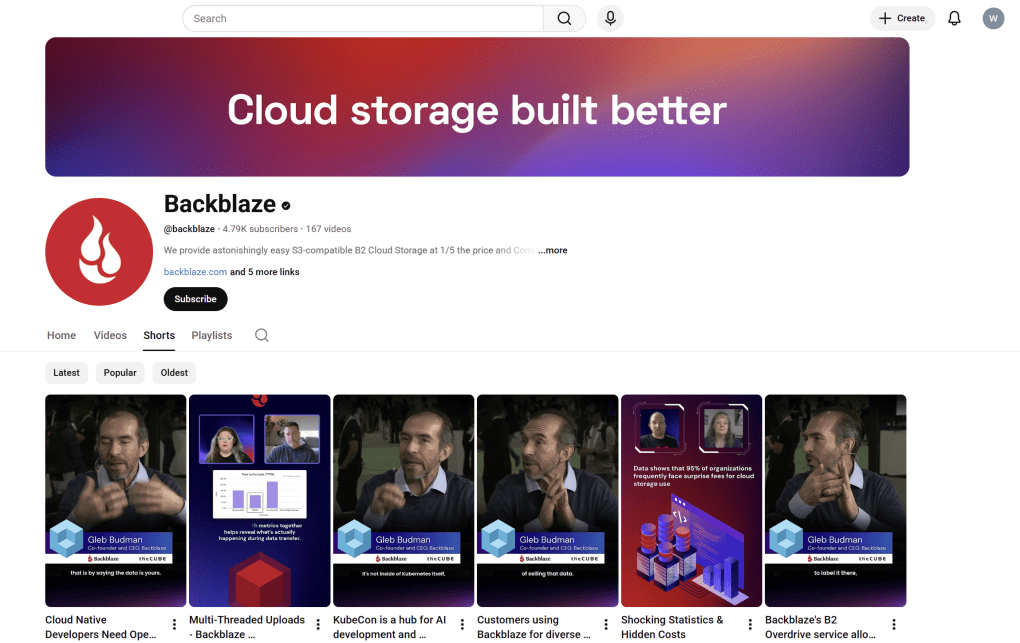
Task: Click the search magnifier button
Action: [x=564, y=18]
